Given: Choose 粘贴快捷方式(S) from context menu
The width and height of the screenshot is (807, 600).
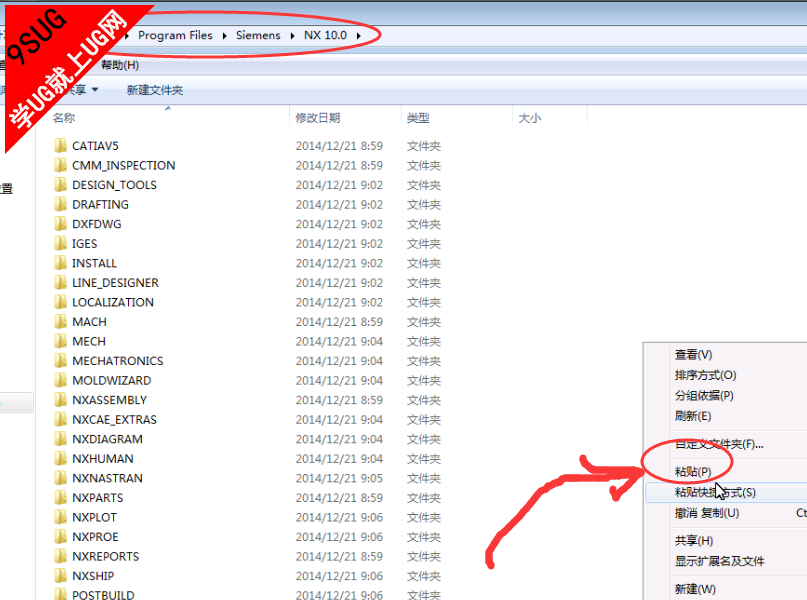Looking at the screenshot, I should [715, 492].
